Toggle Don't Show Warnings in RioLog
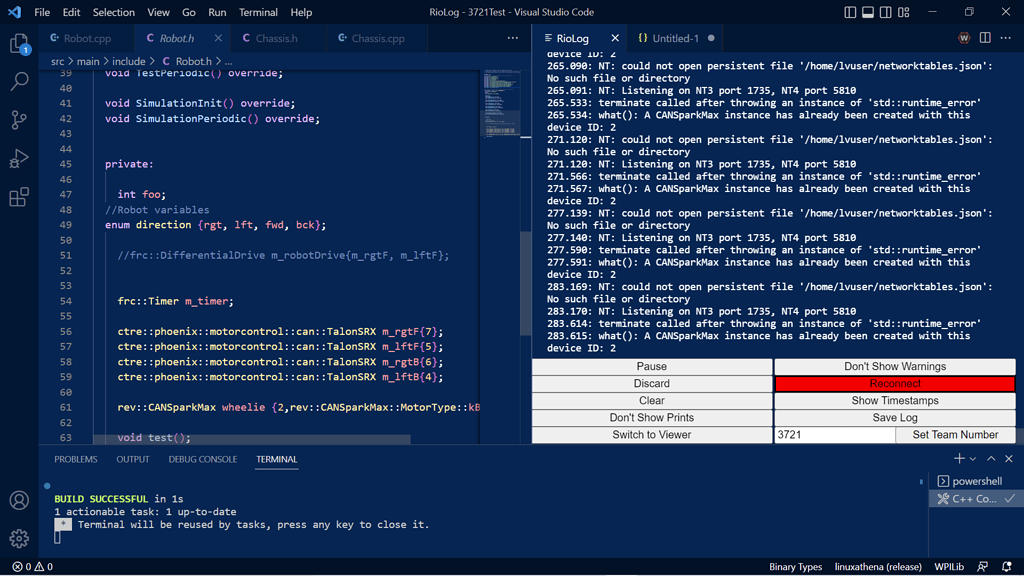The height and width of the screenshot is (576, 1024). pyautogui.click(x=895, y=366)
